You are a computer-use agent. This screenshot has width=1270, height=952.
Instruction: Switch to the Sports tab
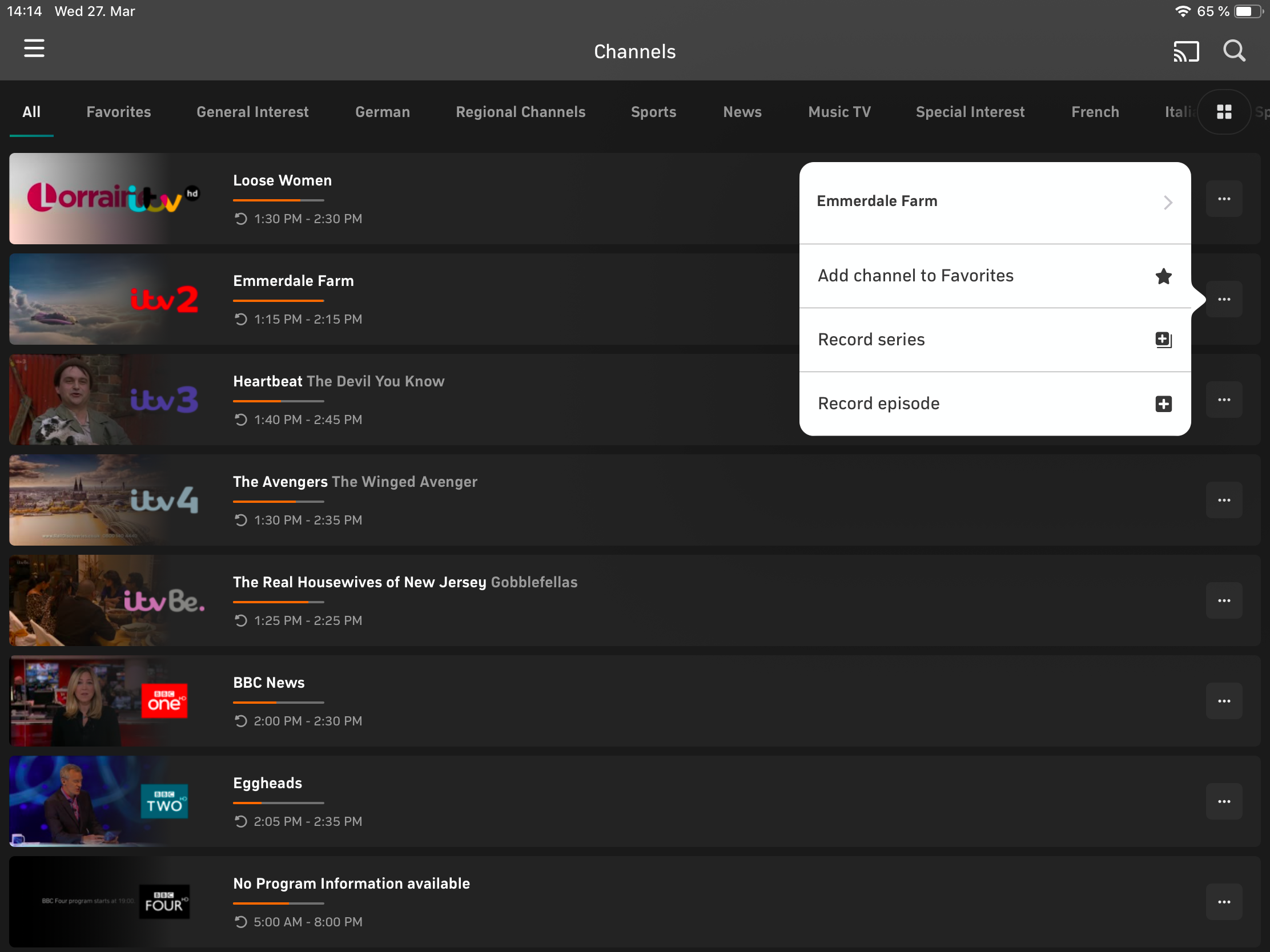[653, 112]
